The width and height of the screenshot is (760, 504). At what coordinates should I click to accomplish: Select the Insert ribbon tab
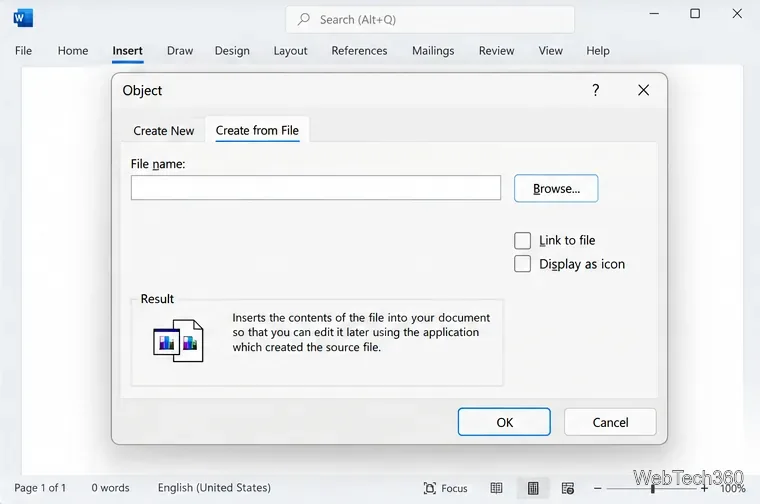point(127,50)
